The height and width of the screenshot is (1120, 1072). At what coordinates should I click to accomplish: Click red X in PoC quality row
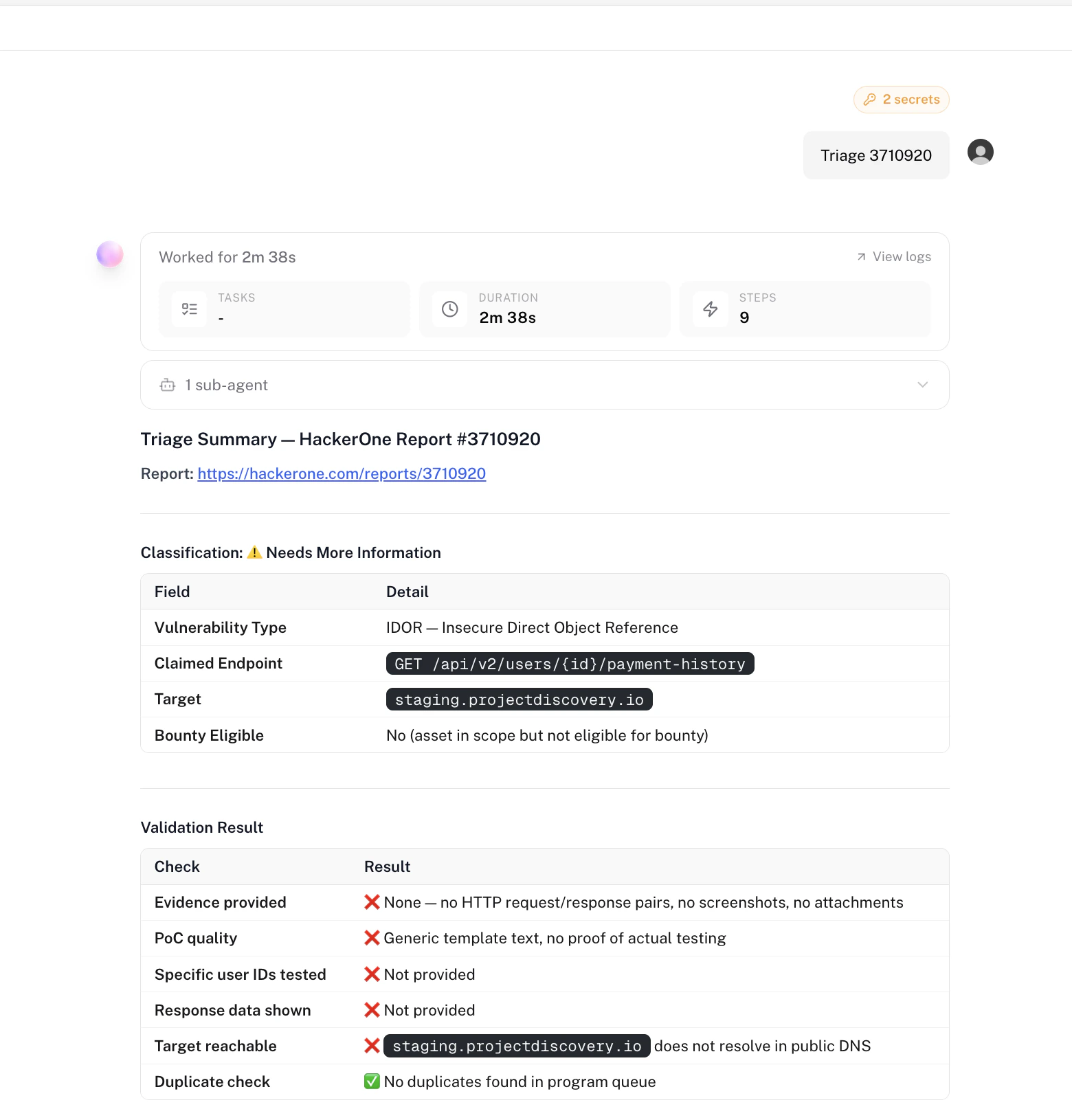[x=372, y=938]
